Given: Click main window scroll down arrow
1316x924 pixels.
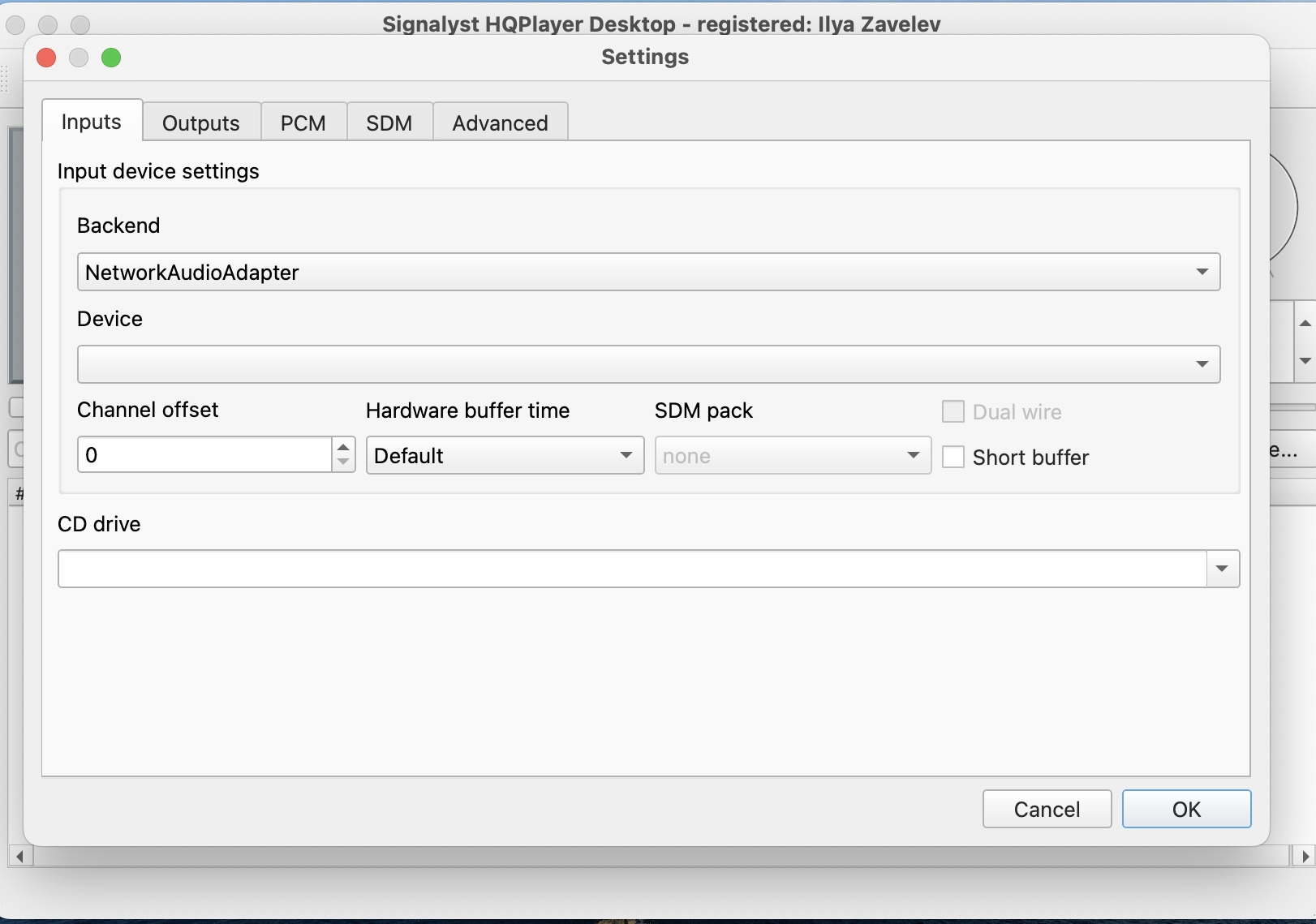Looking at the screenshot, I should [x=1305, y=361].
